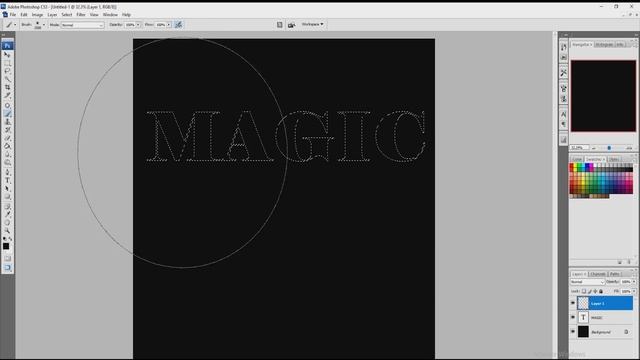The height and width of the screenshot is (360, 640).
Task: Select the Horizontal Type tool
Action: point(7,180)
